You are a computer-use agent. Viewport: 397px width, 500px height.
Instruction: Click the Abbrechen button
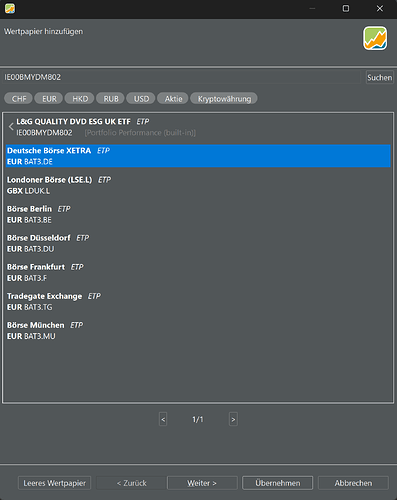point(353,483)
